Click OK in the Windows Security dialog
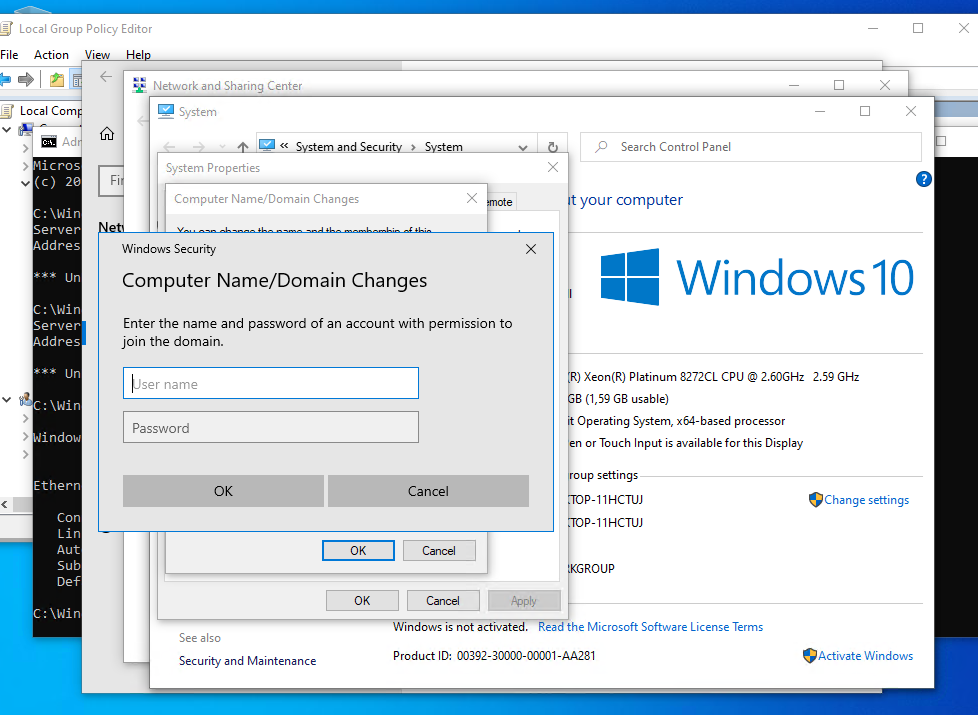This screenshot has width=978, height=715. [223, 491]
